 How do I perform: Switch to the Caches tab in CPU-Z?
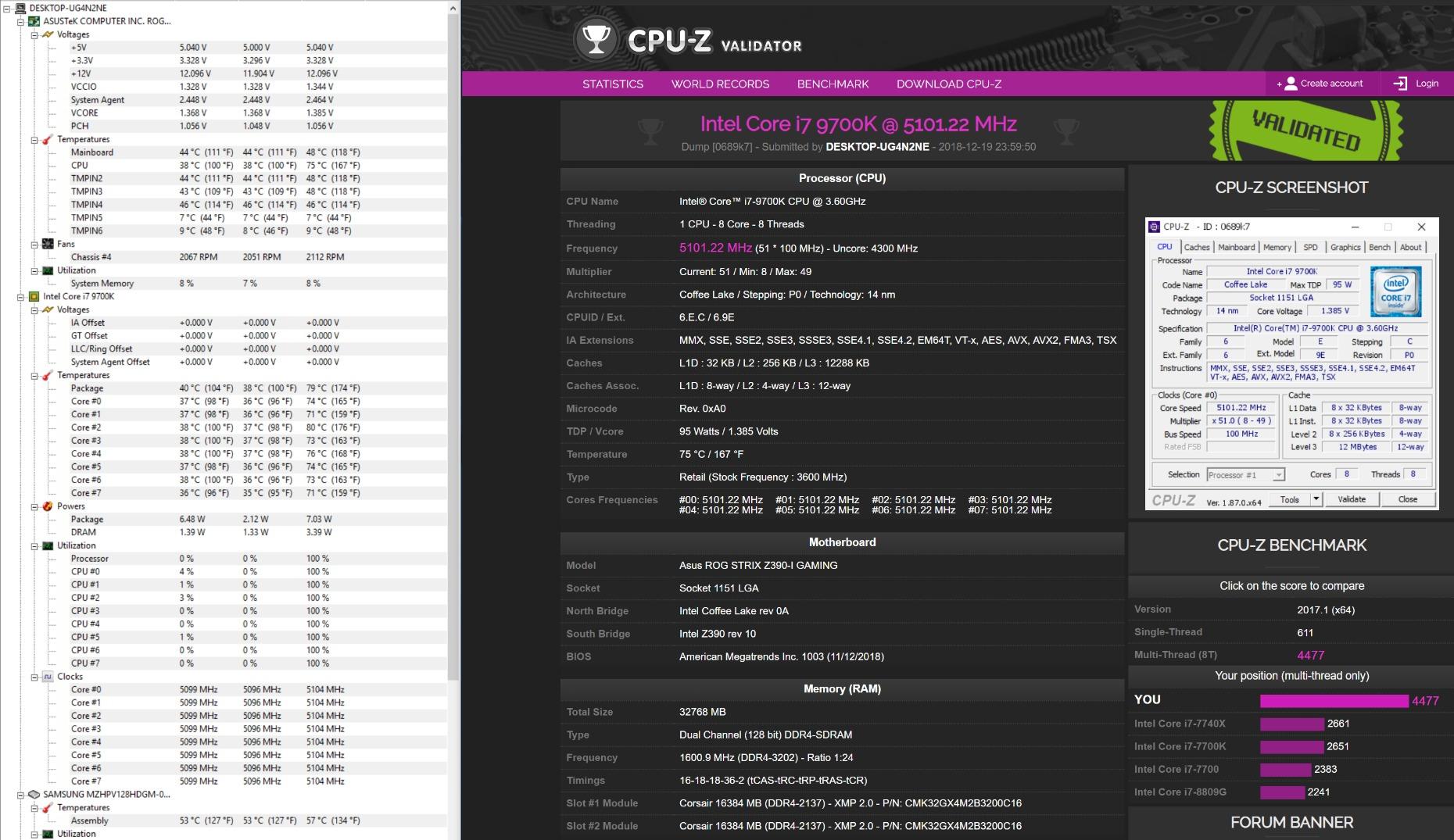pos(1197,247)
